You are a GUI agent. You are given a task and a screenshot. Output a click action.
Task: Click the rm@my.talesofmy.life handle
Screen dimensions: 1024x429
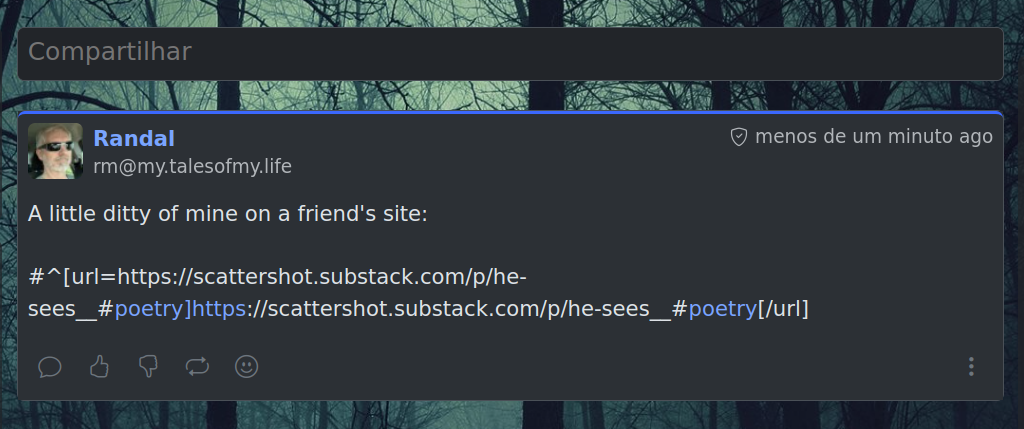[193, 167]
